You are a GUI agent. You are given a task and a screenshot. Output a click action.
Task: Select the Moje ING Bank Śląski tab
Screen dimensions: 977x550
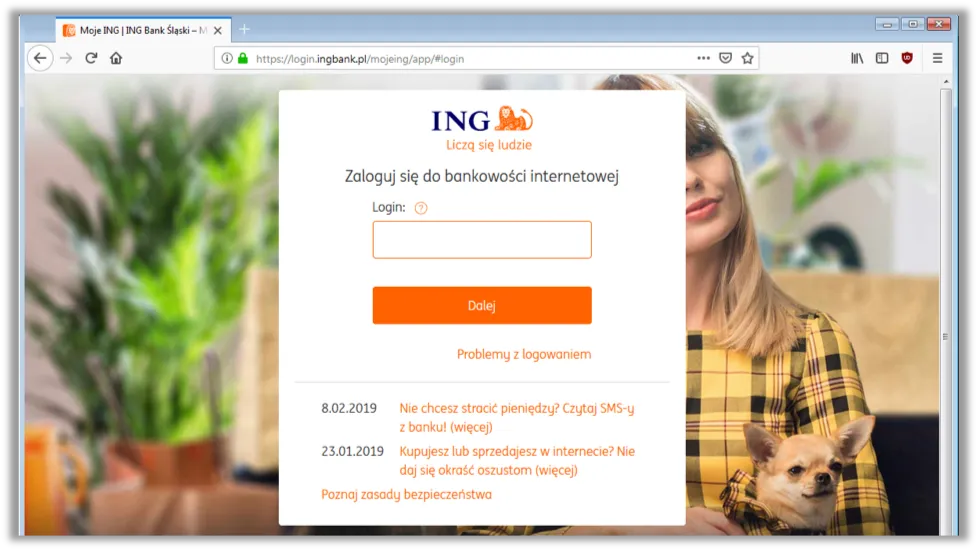(x=136, y=30)
